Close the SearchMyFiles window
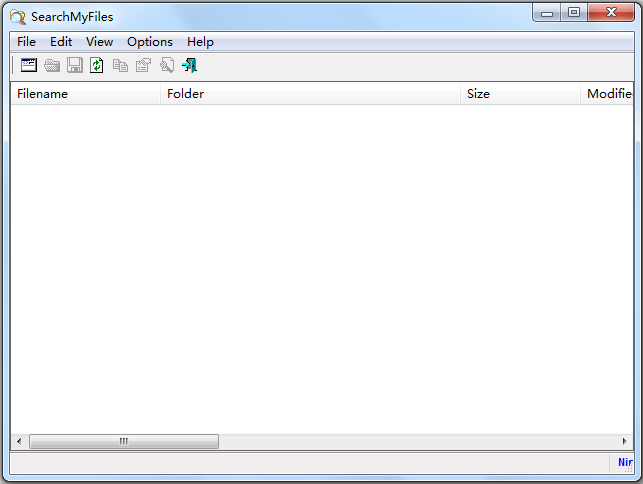Image resolution: width=643 pixels, height=484 pixels. point(611,13)
